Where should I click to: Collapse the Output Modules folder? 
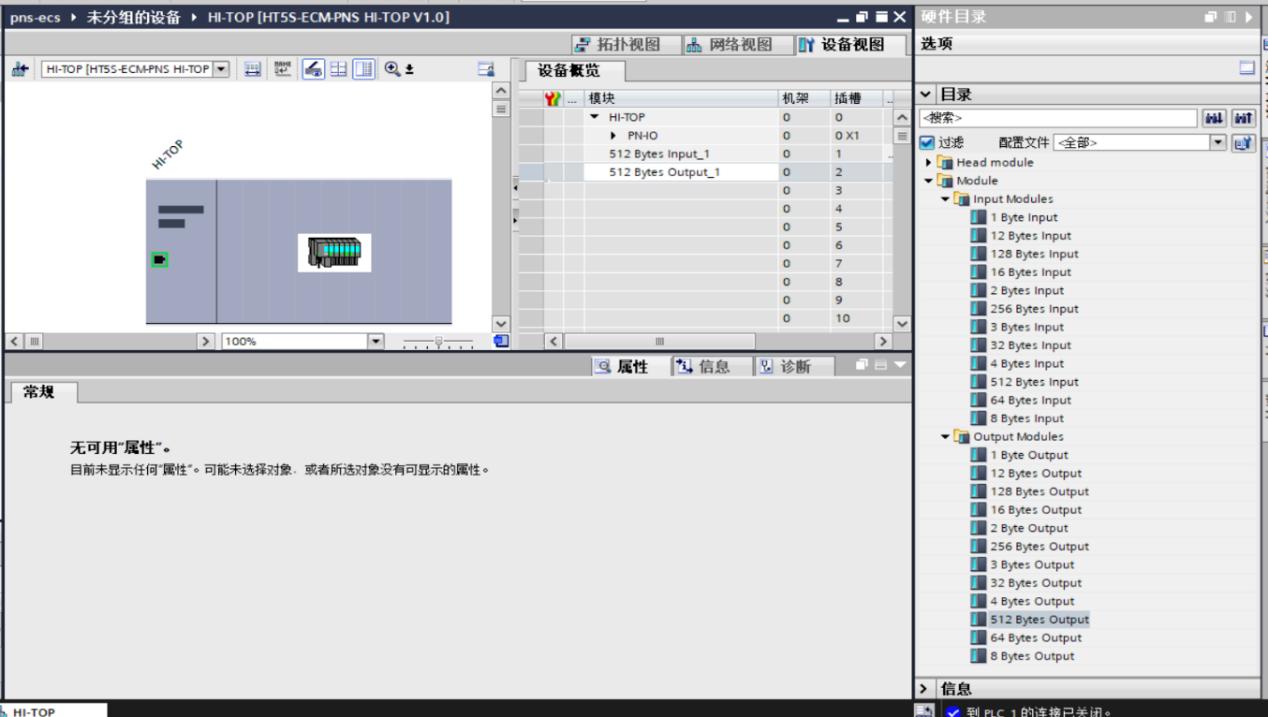click(945, 437)
